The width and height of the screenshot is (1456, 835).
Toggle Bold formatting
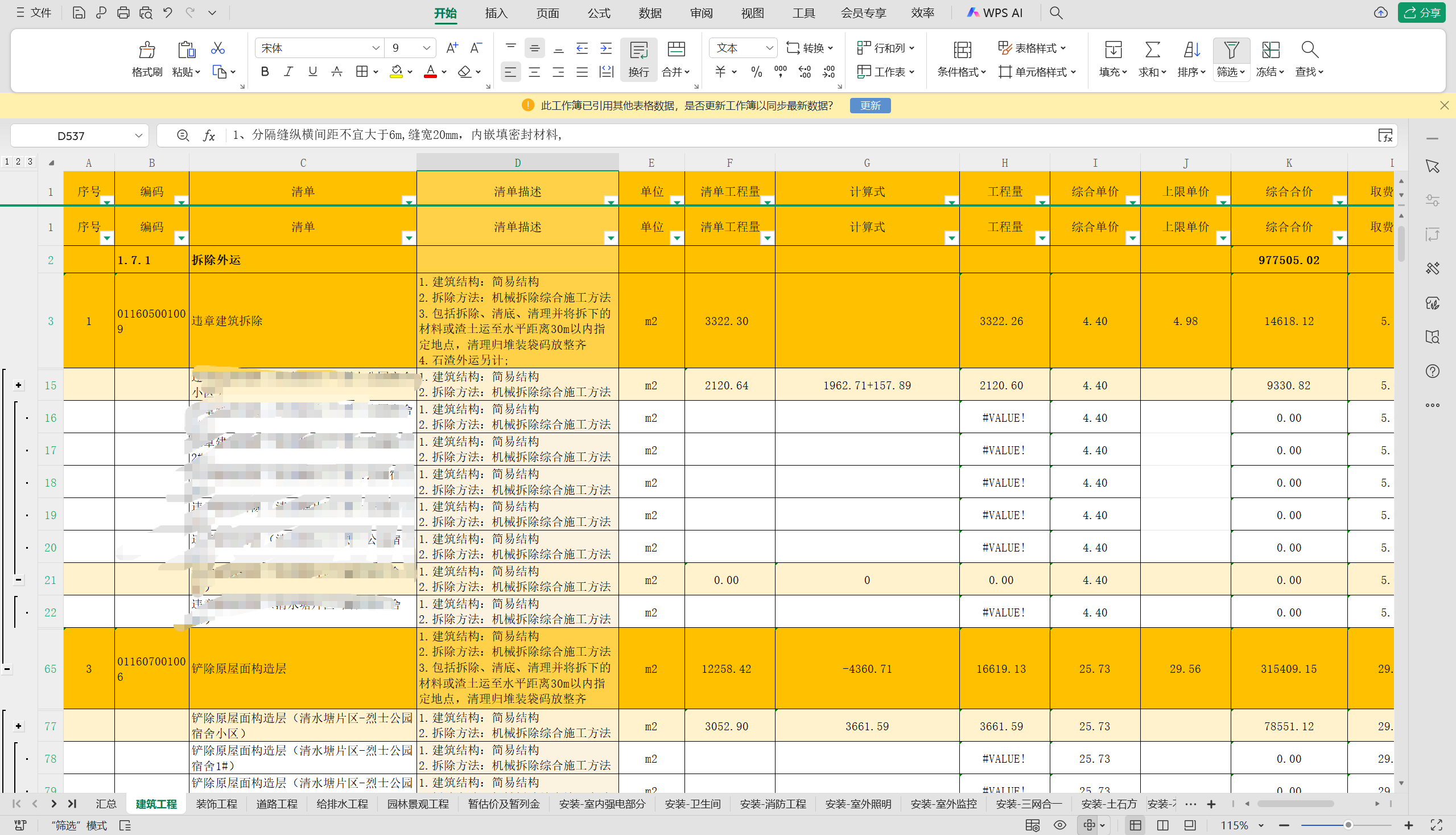coord(265,72)
